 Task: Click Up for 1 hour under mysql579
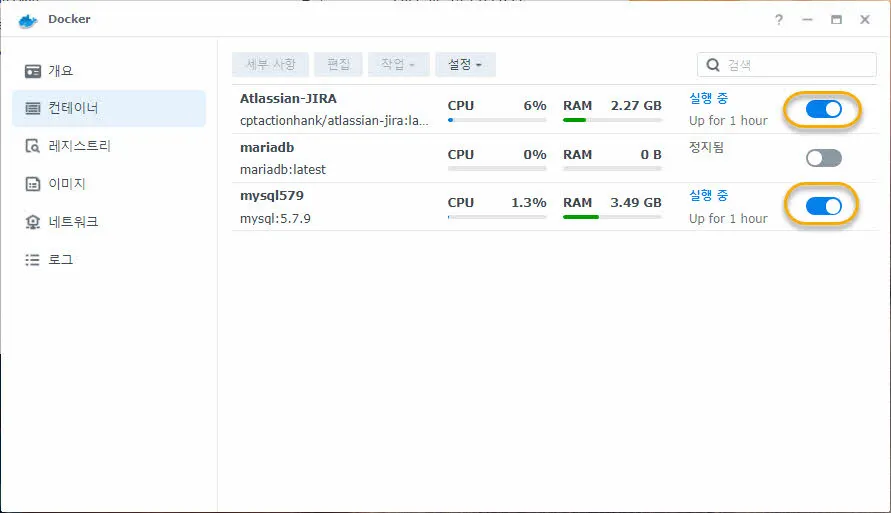point(728,218)
